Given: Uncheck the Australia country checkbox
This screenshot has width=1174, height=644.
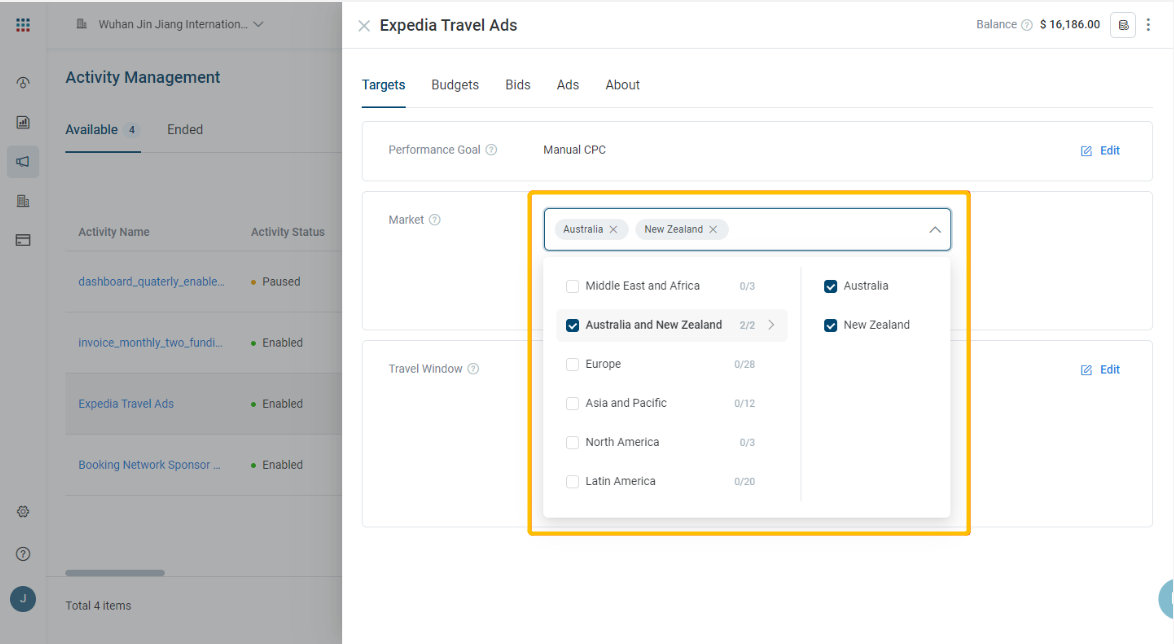Looking at the screenshot, I should tap(830, 286).
